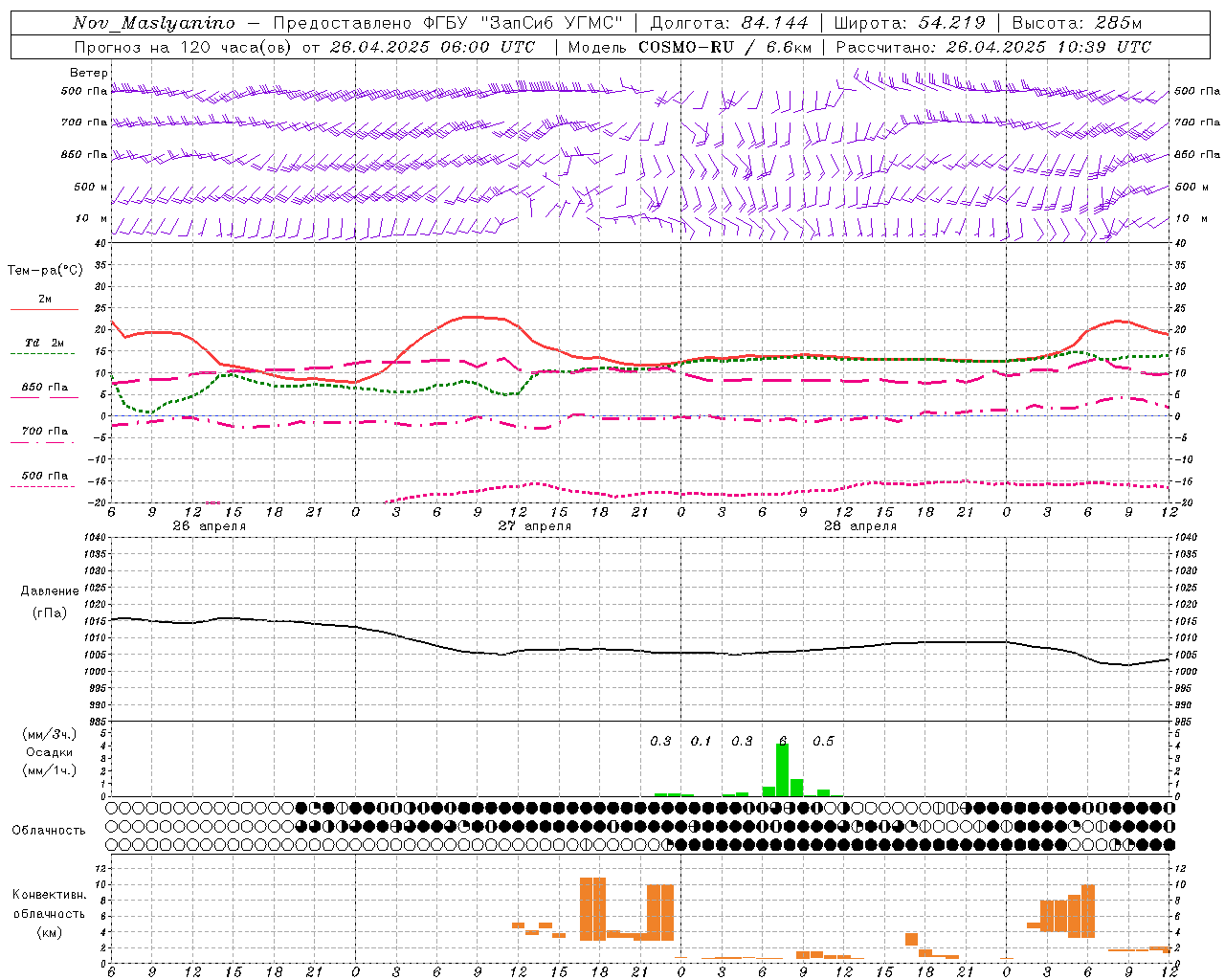Click the 'Высота: 285м' elevation text
Screen dimensions: 1225x980
(1077, 23)
